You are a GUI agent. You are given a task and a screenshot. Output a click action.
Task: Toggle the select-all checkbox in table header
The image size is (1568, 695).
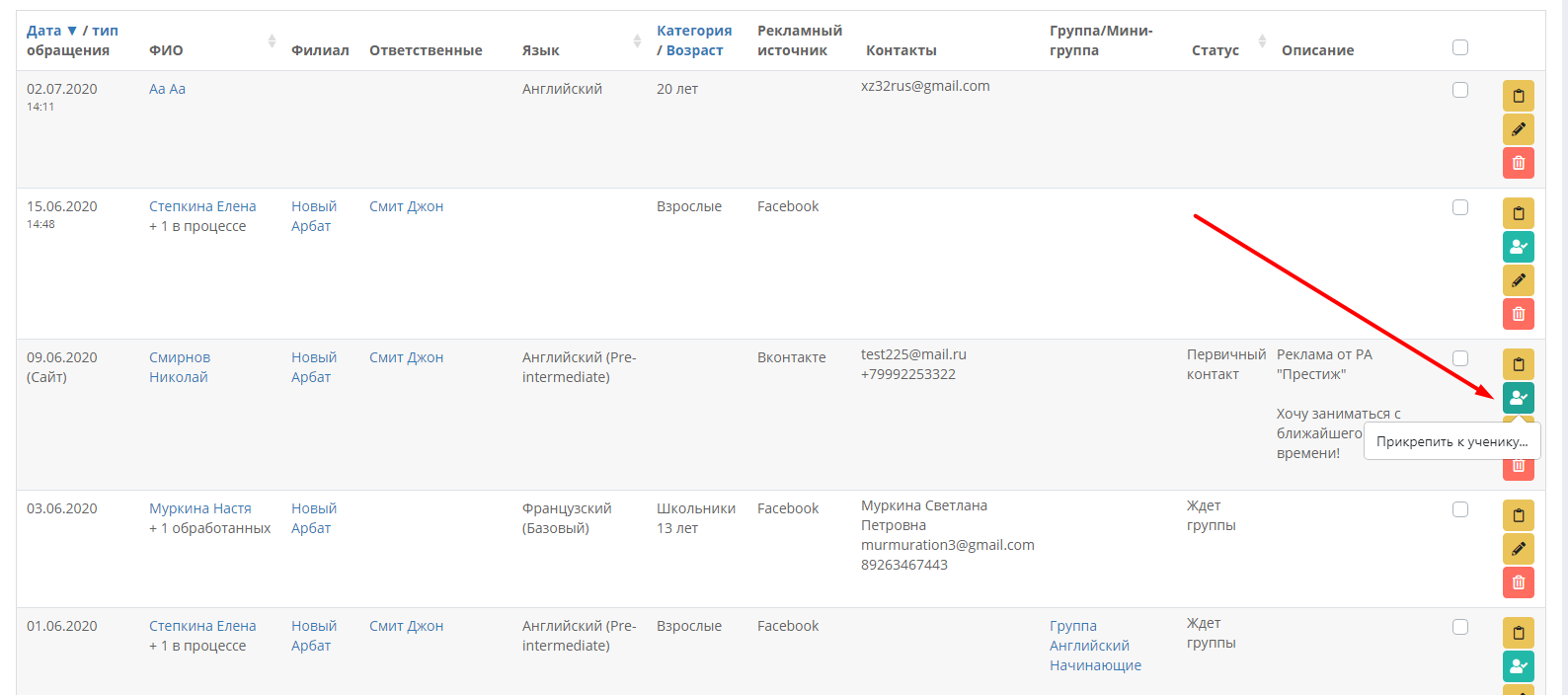tap(1460, 47)
